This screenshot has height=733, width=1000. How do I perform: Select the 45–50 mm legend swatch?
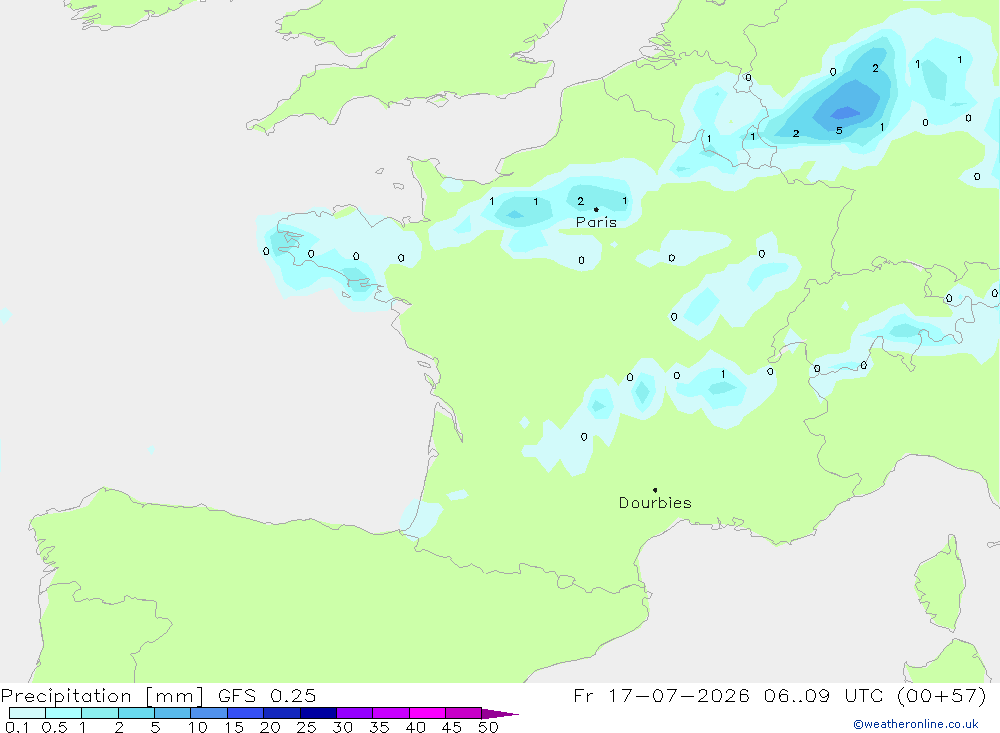click(x=464, y=713)
